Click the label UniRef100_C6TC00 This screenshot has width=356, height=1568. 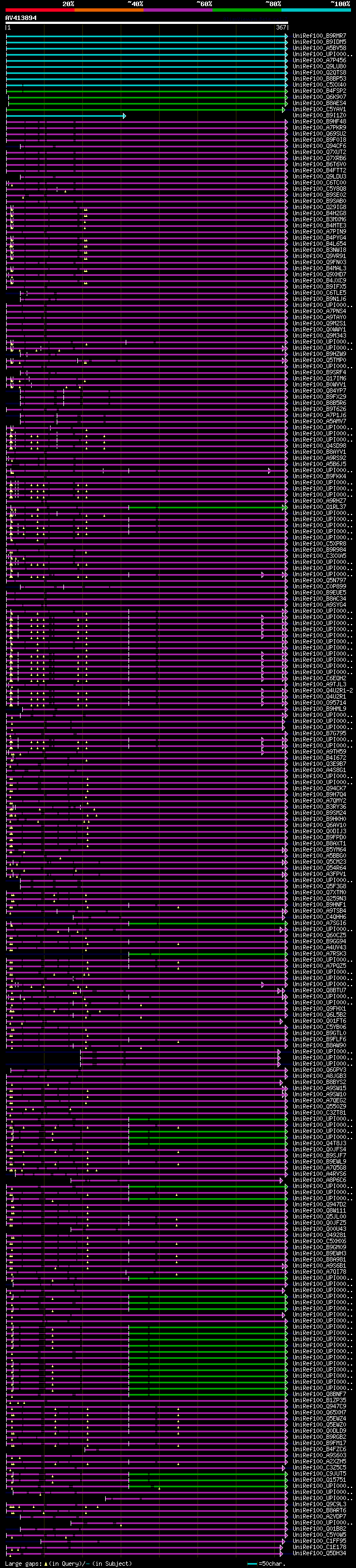pyautogui.click(x=319, y=183)
